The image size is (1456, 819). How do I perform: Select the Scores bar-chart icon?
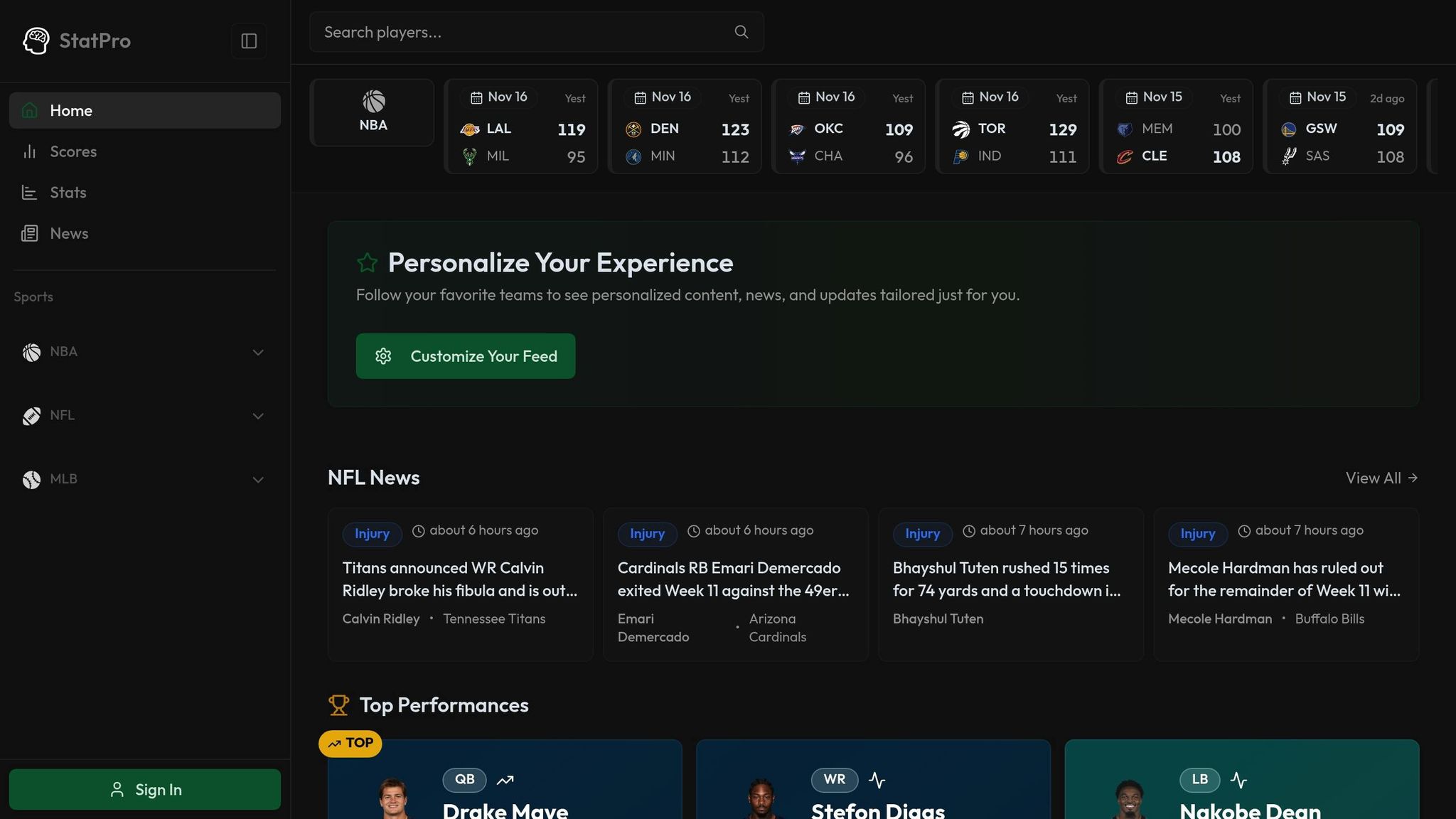click(29, 151)
